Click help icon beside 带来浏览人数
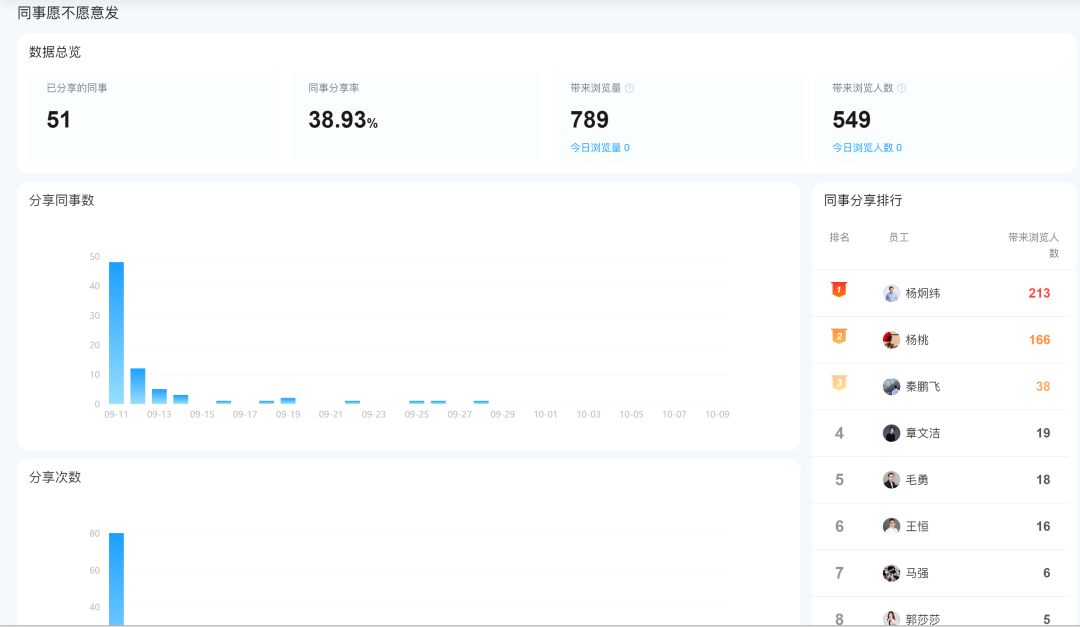Screen dimensions: 1080x627 point(901,88)
